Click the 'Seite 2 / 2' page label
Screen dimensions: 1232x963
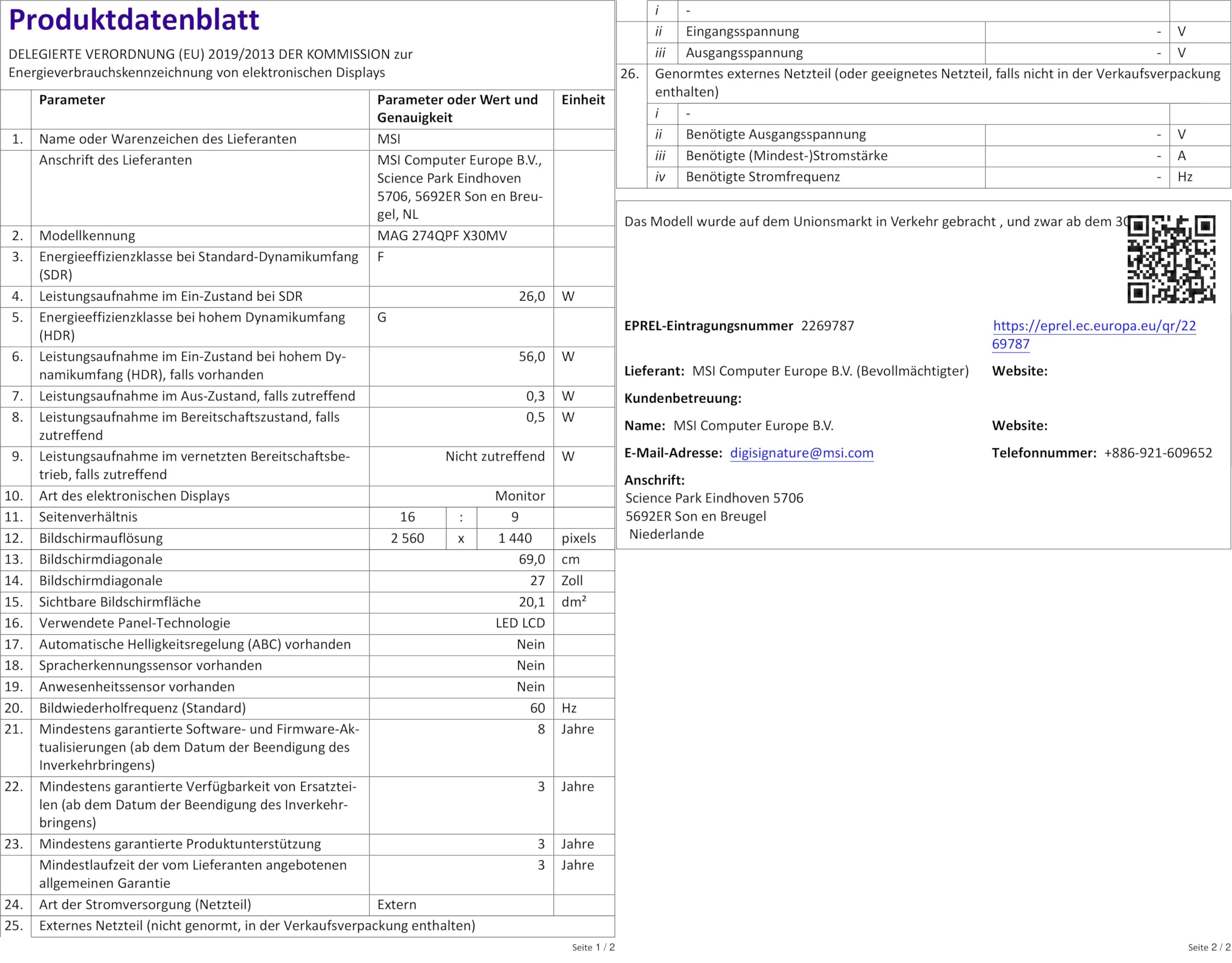click(1209, 947)
